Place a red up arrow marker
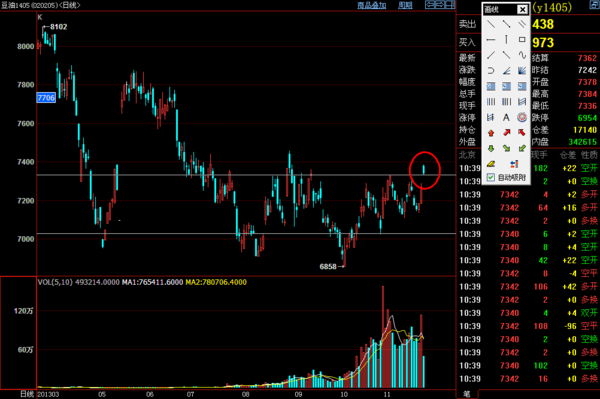 (x=491, y=133)
